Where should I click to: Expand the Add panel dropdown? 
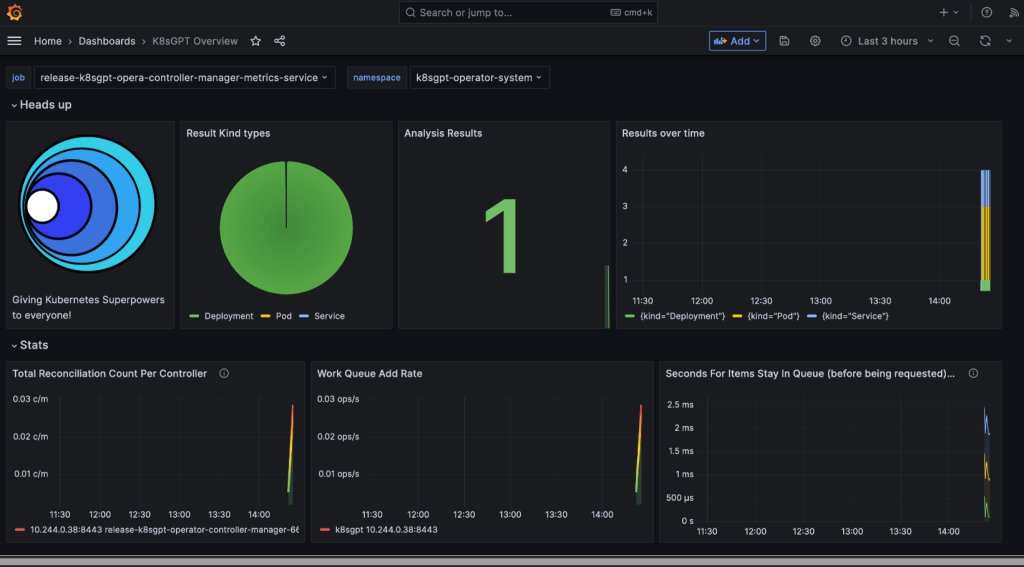pyautogui.click(x=737, y=41)
